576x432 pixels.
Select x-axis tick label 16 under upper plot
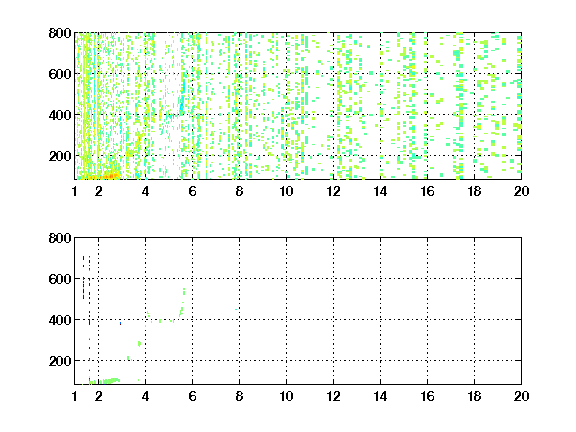427,191
